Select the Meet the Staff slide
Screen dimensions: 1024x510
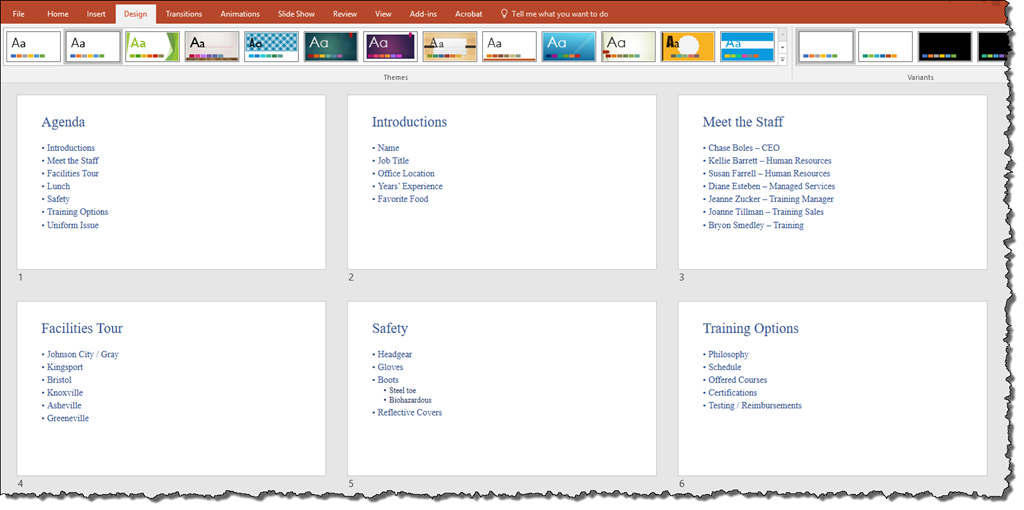point(832,182)
